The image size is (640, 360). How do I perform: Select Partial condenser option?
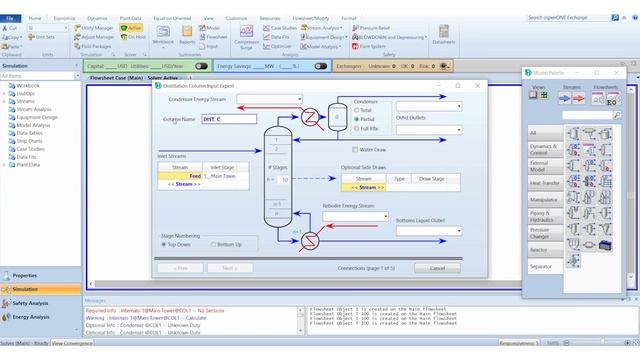tap(357, 119)
